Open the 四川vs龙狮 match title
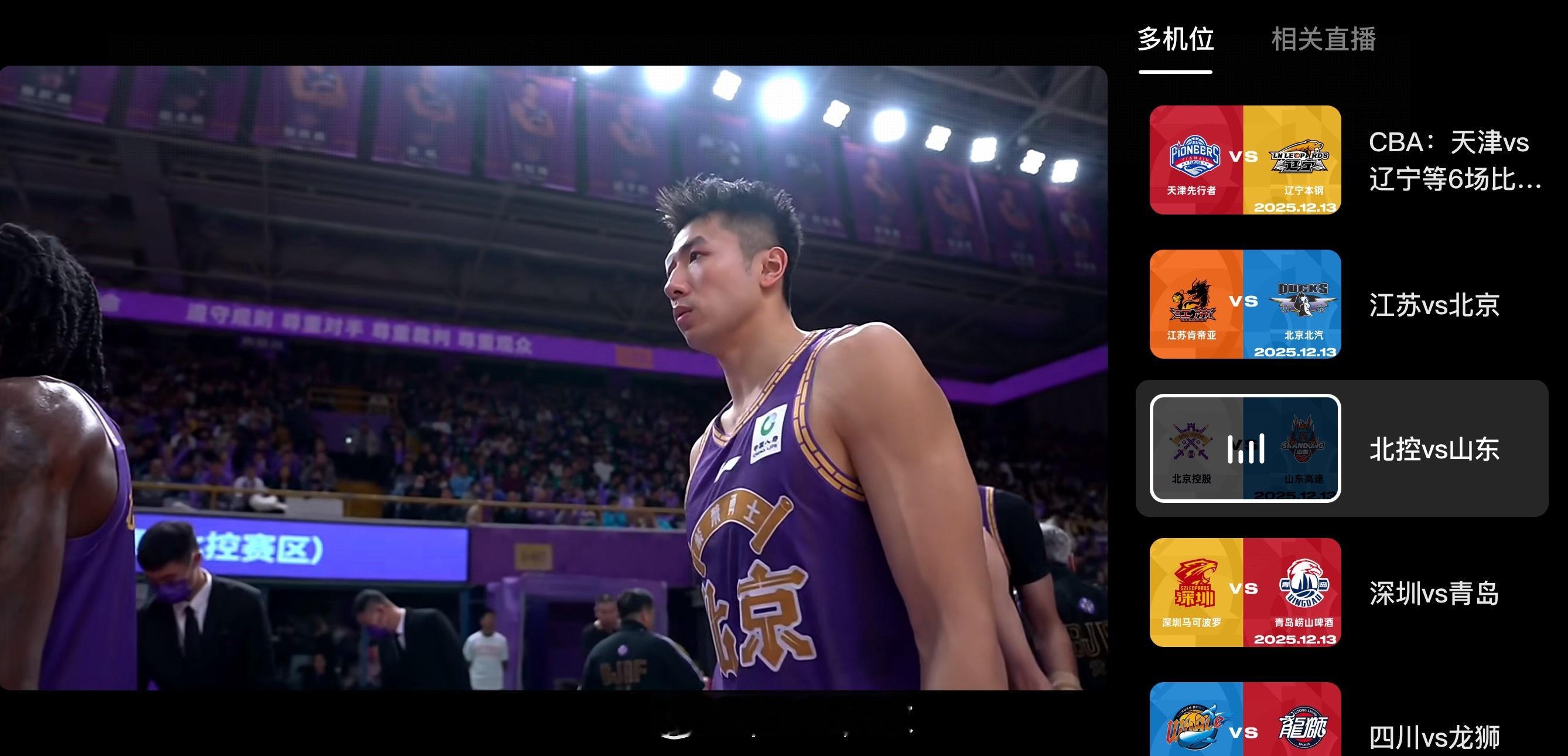 point(1433,737)
